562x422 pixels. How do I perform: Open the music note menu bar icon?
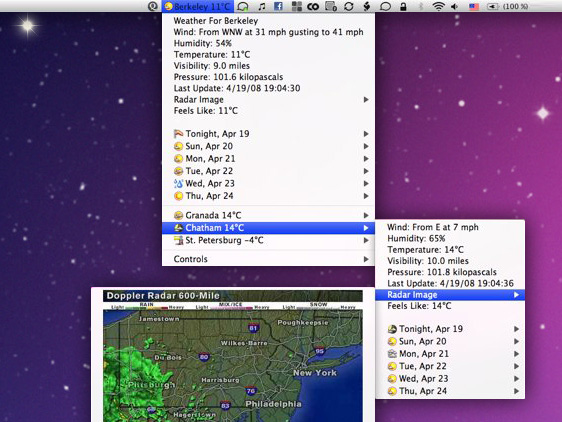point(262,6)
